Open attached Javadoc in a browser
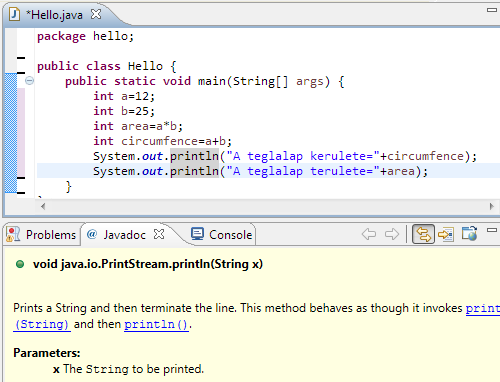 click(469, 233)
